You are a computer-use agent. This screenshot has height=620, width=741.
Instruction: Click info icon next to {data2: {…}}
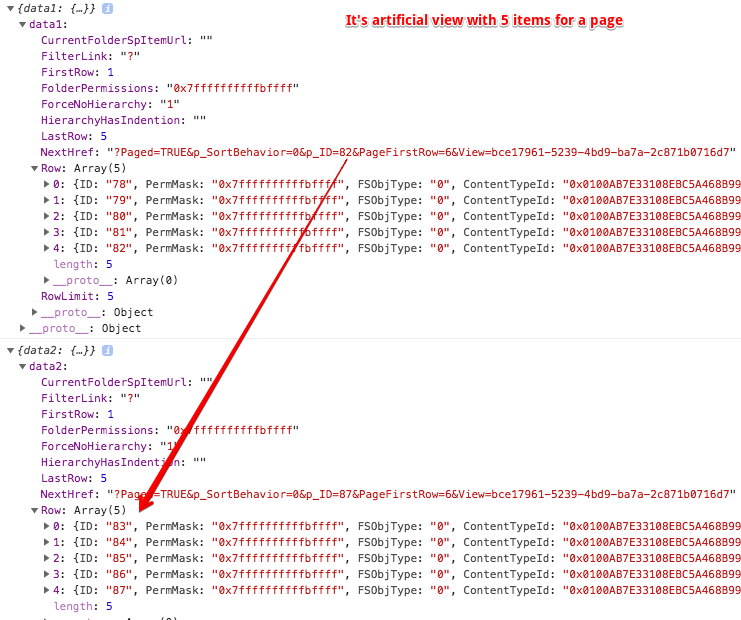tap(108, 350)
